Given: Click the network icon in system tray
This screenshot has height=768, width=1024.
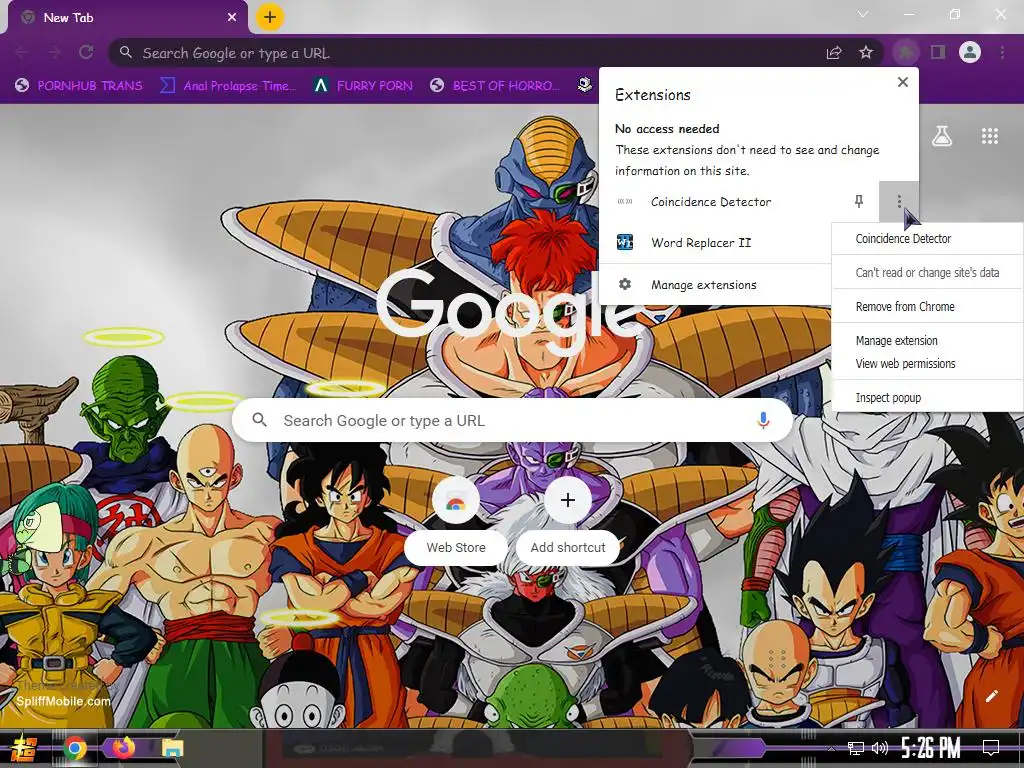Looking at the screenshot, I should click(x=856, y=748).
